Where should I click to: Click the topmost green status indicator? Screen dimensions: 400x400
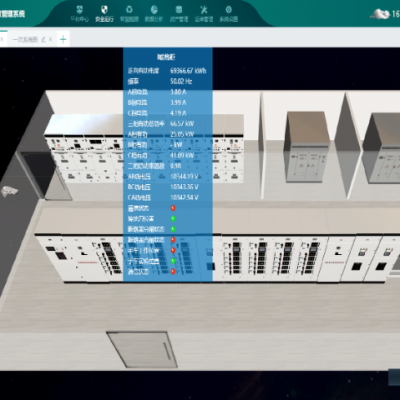(173, 219)
